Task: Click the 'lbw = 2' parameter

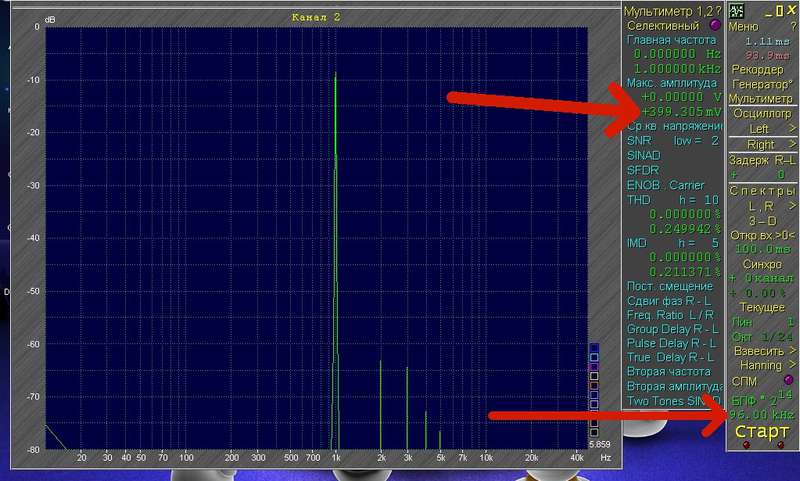Action: click(x=696, y=140)
